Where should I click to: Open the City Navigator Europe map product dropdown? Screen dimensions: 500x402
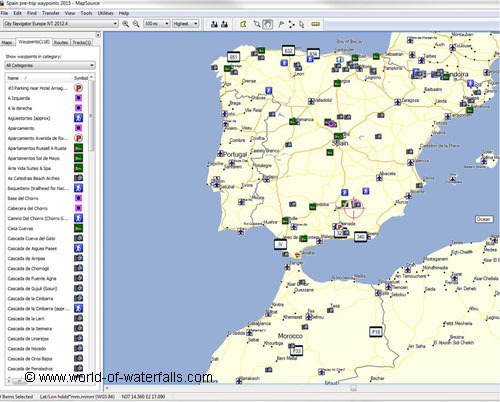click(61, 24)
